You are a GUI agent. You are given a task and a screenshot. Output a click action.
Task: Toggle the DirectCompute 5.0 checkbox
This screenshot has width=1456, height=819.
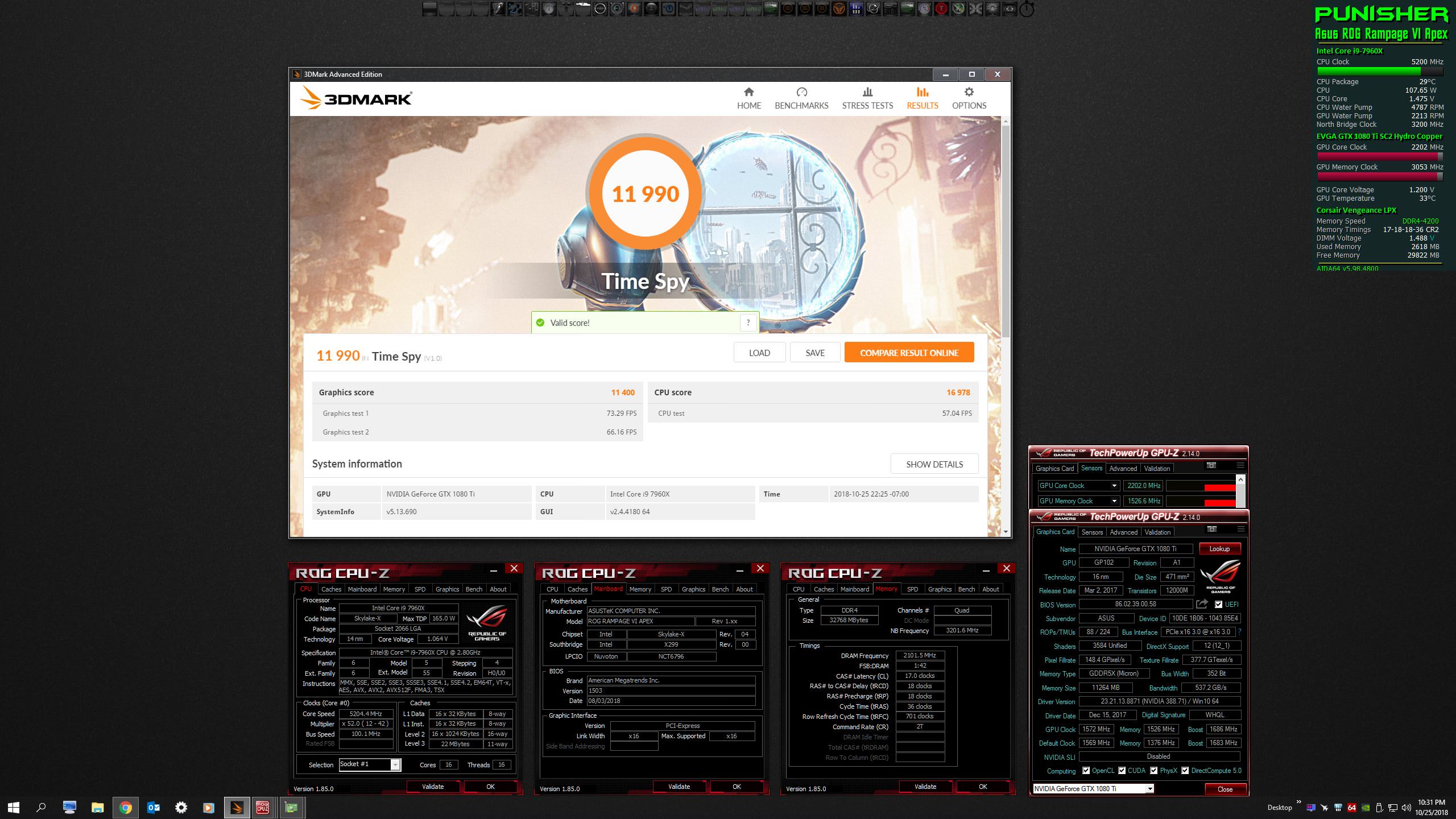(1185, 771)
